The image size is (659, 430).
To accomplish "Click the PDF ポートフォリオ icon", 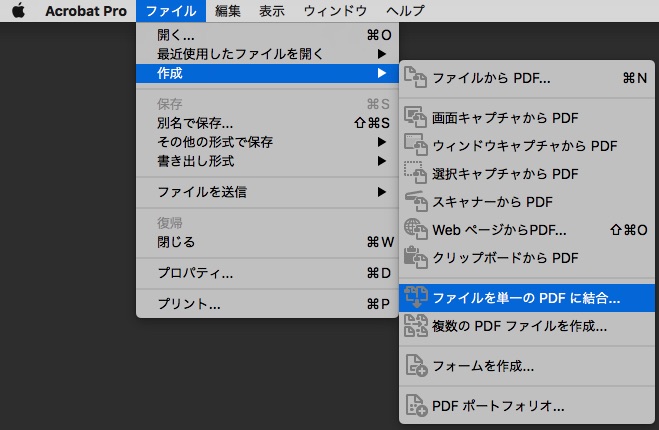I will (416, 406).
